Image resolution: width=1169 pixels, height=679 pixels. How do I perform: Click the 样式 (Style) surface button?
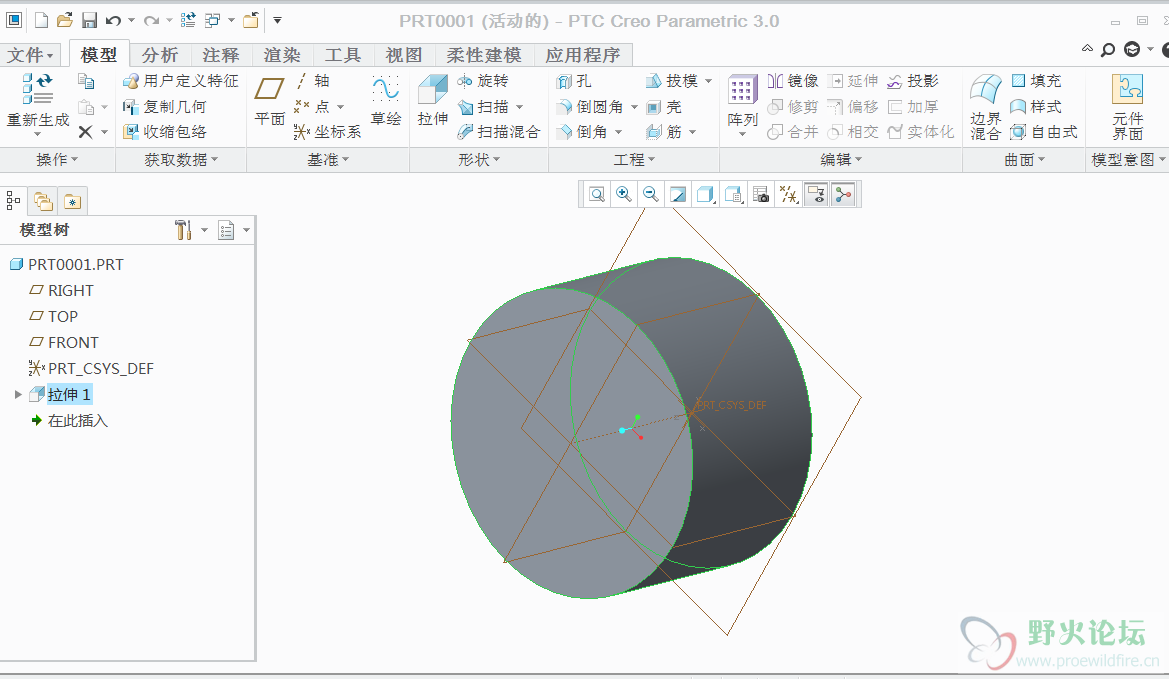pos(1036,107)
